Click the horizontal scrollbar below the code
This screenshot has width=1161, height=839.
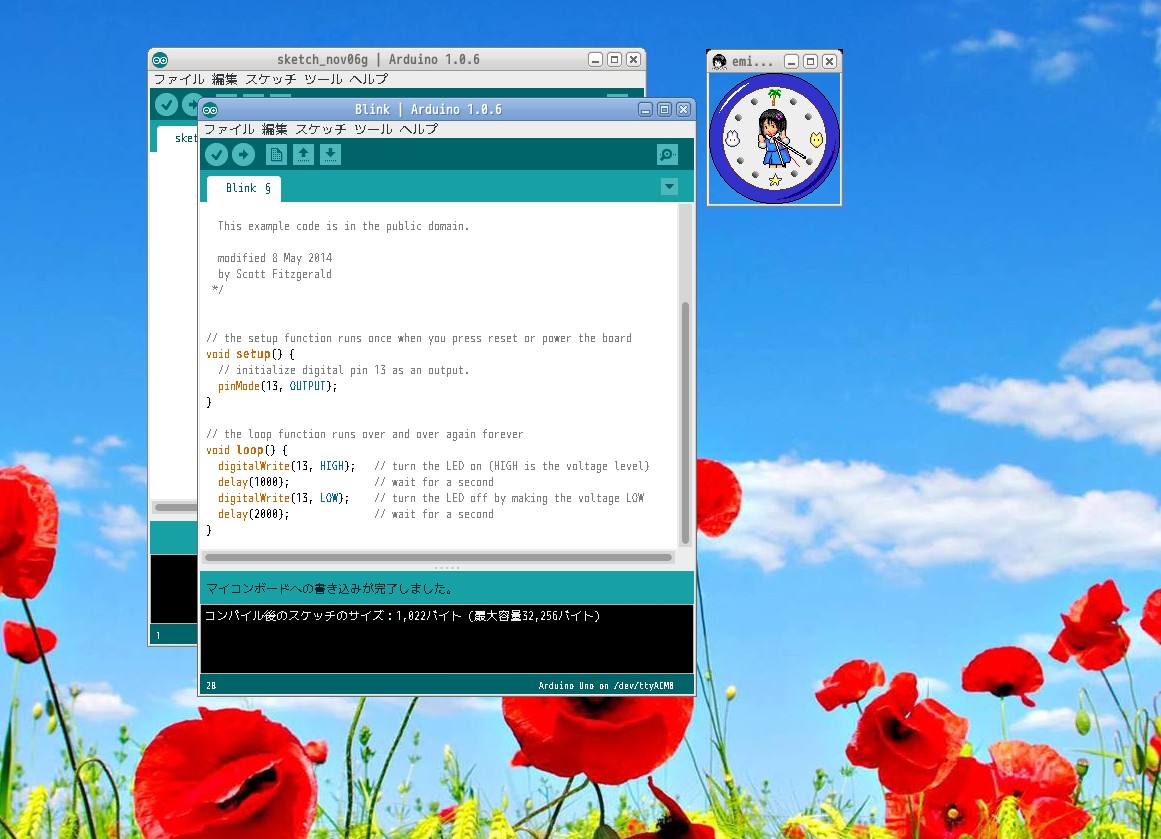(430, 556)
